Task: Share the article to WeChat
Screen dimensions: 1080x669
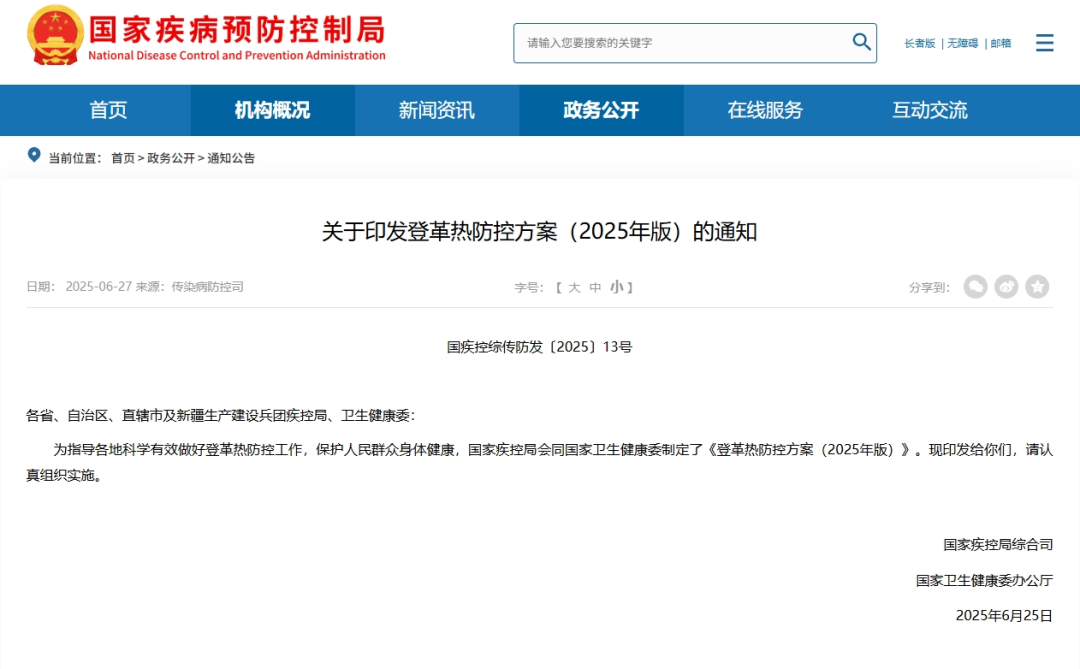Action: pos(975,286)
